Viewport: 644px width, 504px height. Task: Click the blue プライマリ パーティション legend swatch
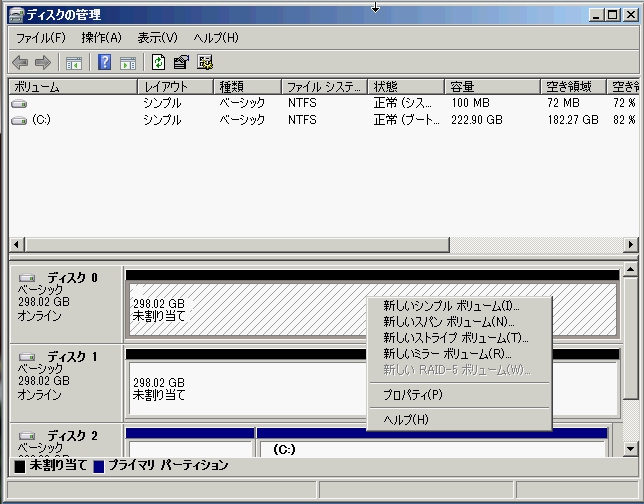click(x=99, y=467)
